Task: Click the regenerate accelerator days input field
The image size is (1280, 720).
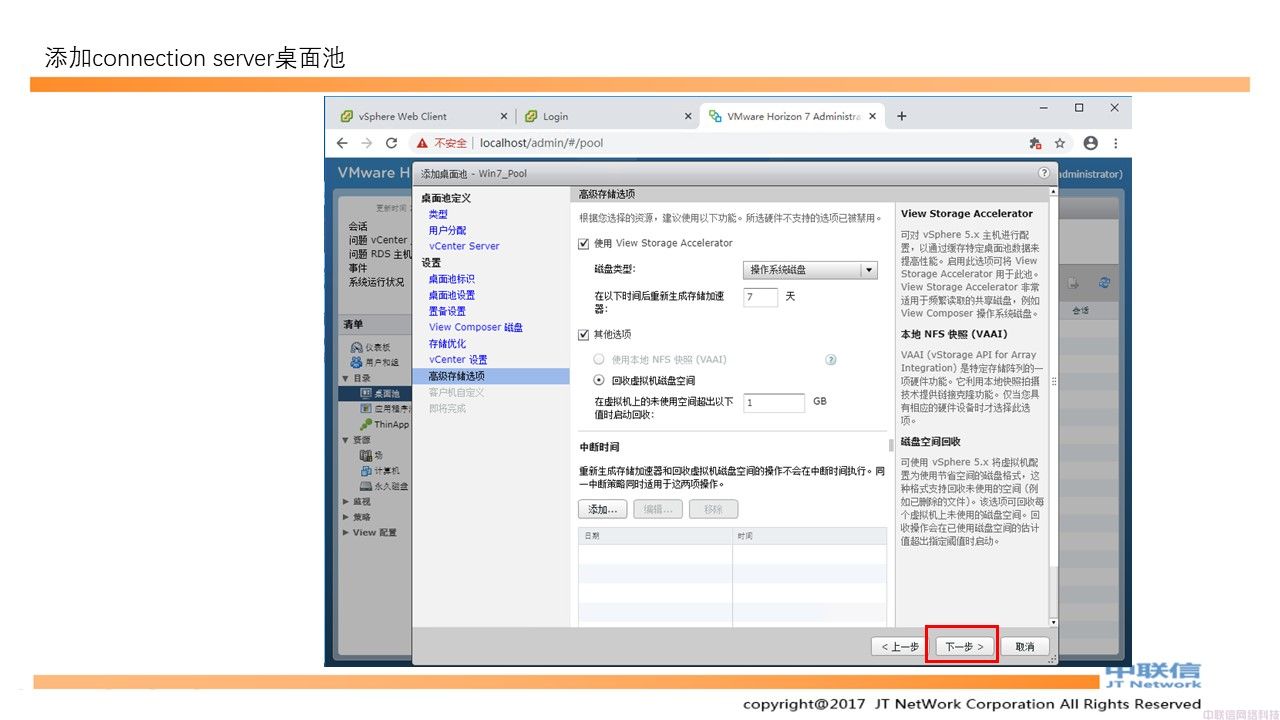Action: click(x=761, y=297)
